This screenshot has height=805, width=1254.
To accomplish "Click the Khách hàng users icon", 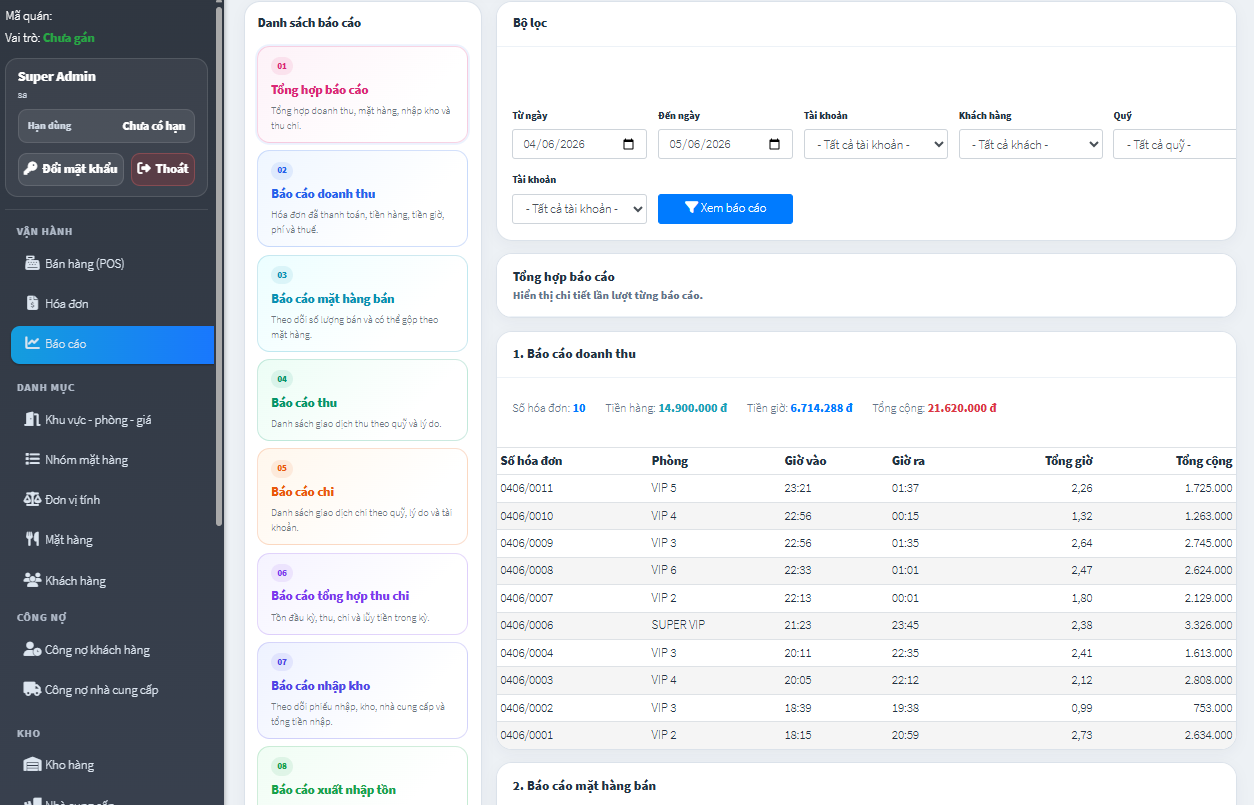I will [32, 581].
